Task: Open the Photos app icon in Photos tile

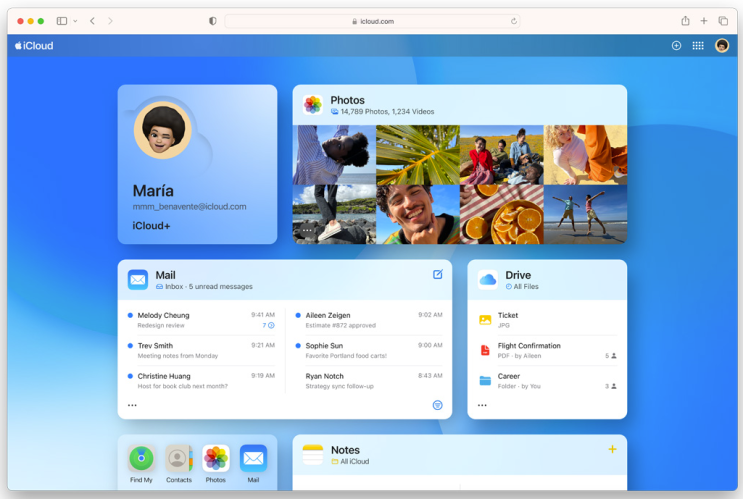Action: point(313,105)
